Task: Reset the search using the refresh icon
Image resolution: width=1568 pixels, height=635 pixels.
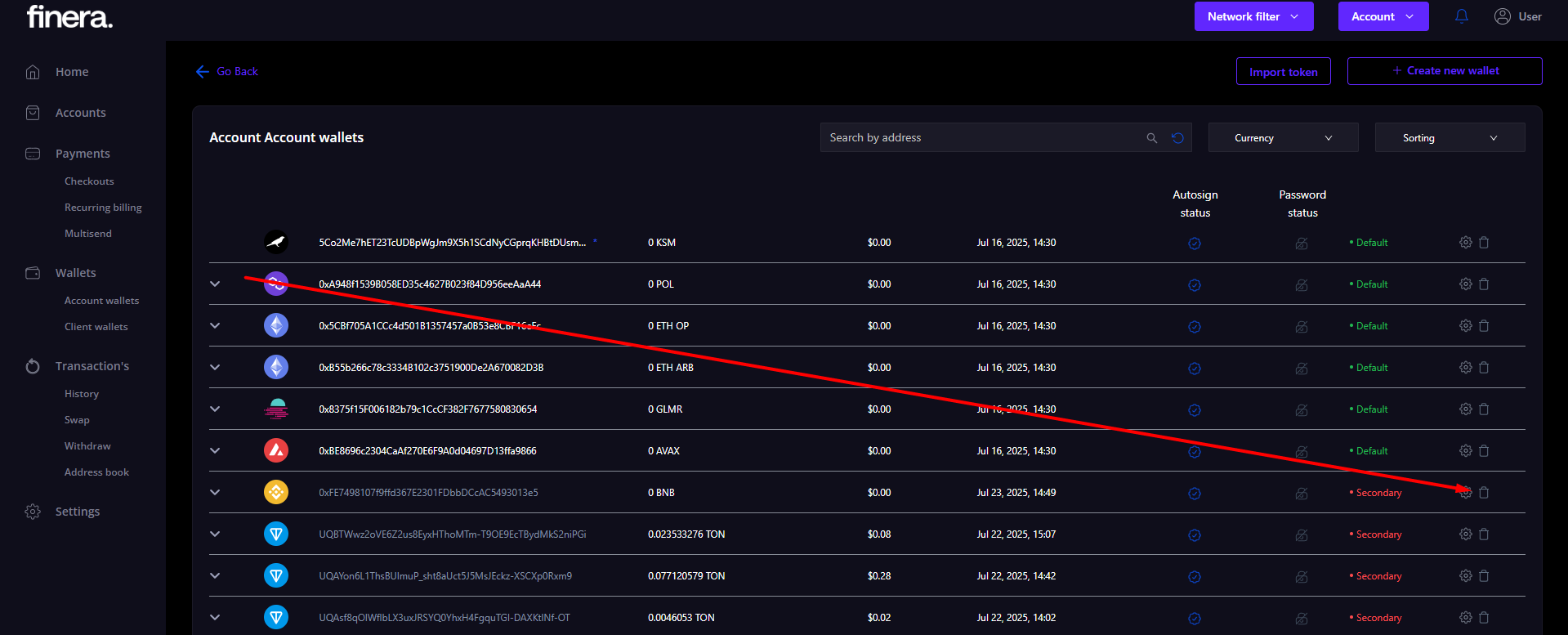Action: 1177,138
